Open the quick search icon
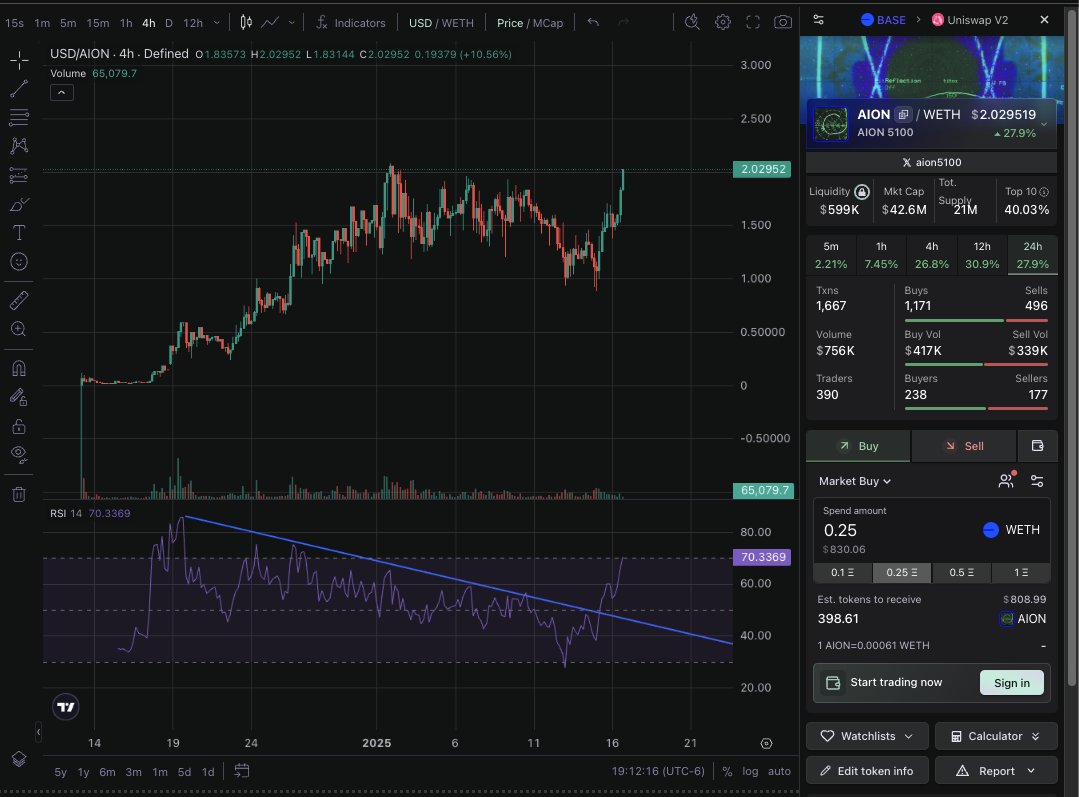This screenshot has width=1079, height=797. [x=692, y=22]
